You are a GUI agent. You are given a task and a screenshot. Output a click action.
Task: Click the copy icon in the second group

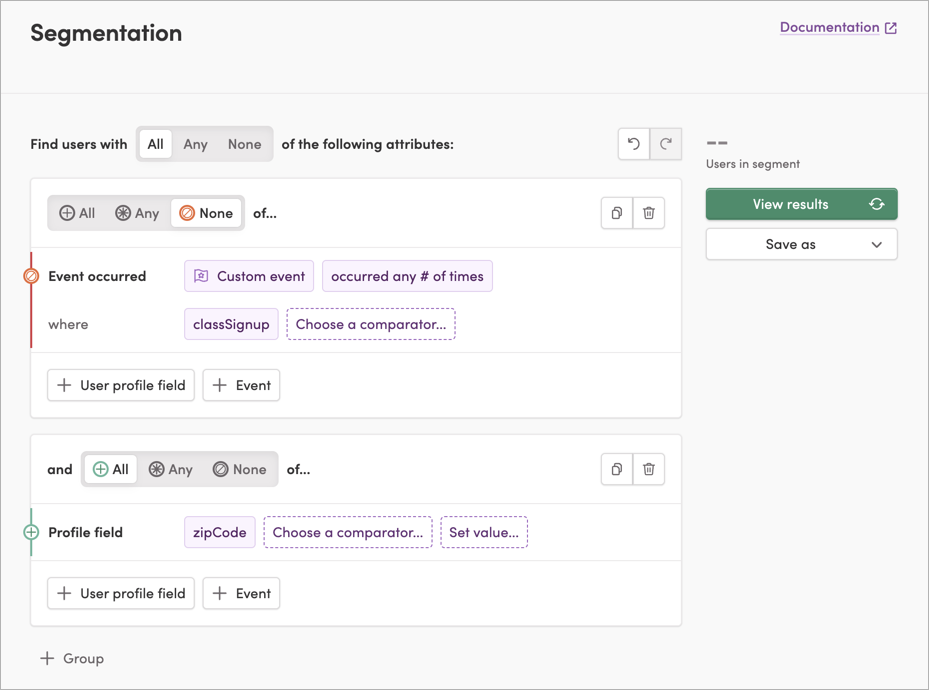click(617, 469)
